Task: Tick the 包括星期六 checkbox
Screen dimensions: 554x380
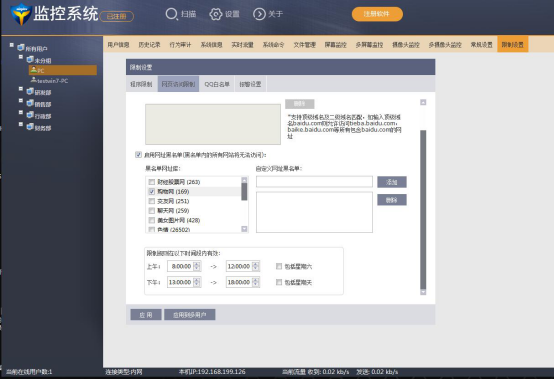Action: (279, 266)
